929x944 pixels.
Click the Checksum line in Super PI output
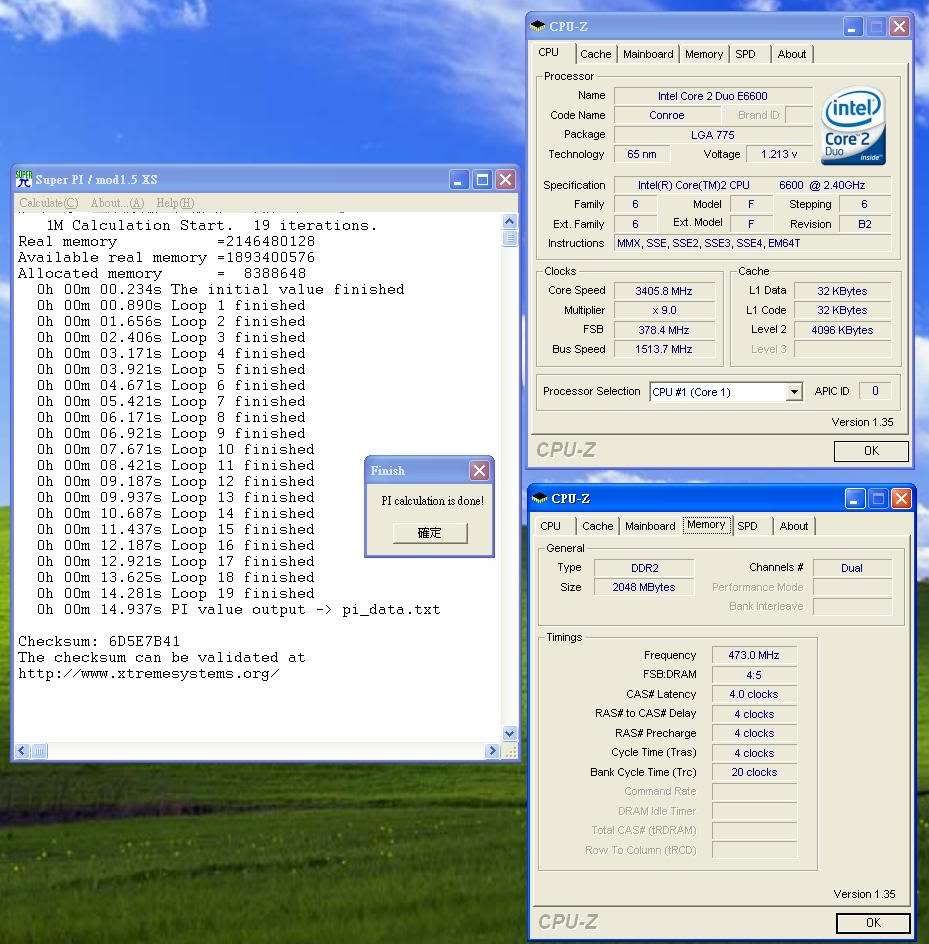(x=99, y=641)
